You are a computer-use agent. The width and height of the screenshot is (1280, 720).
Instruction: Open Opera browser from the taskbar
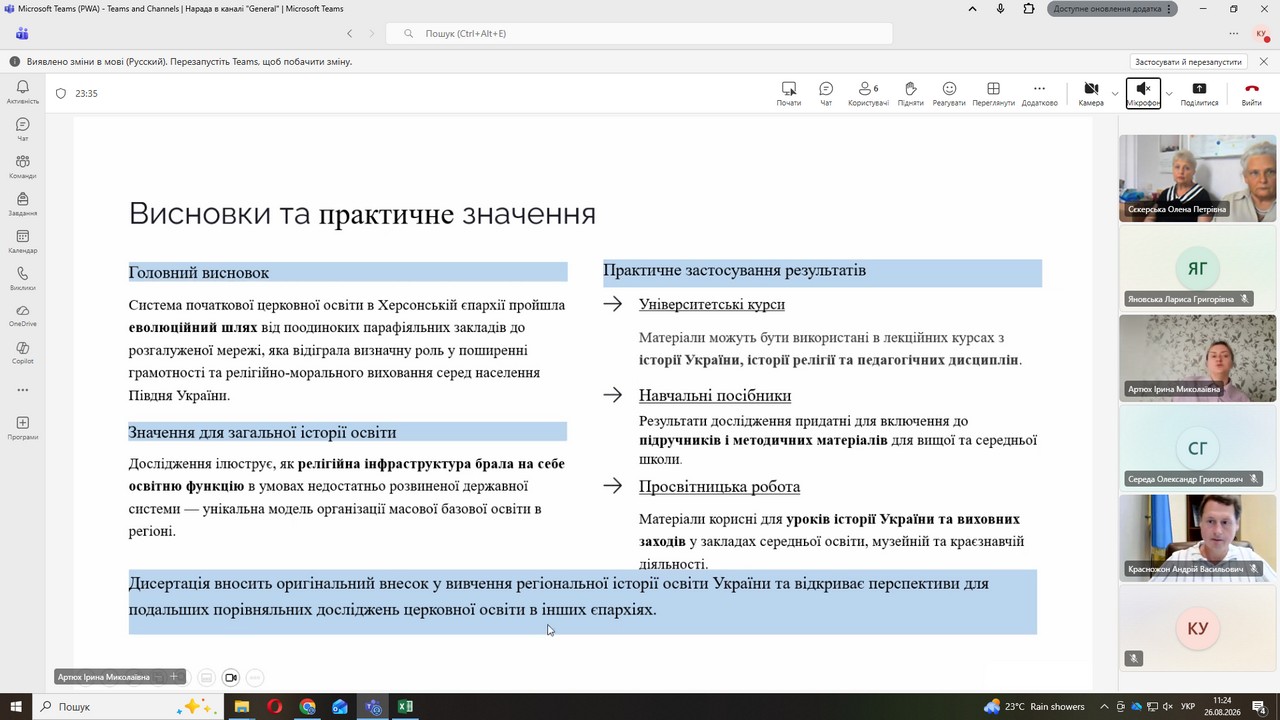[x=274, y=706]
